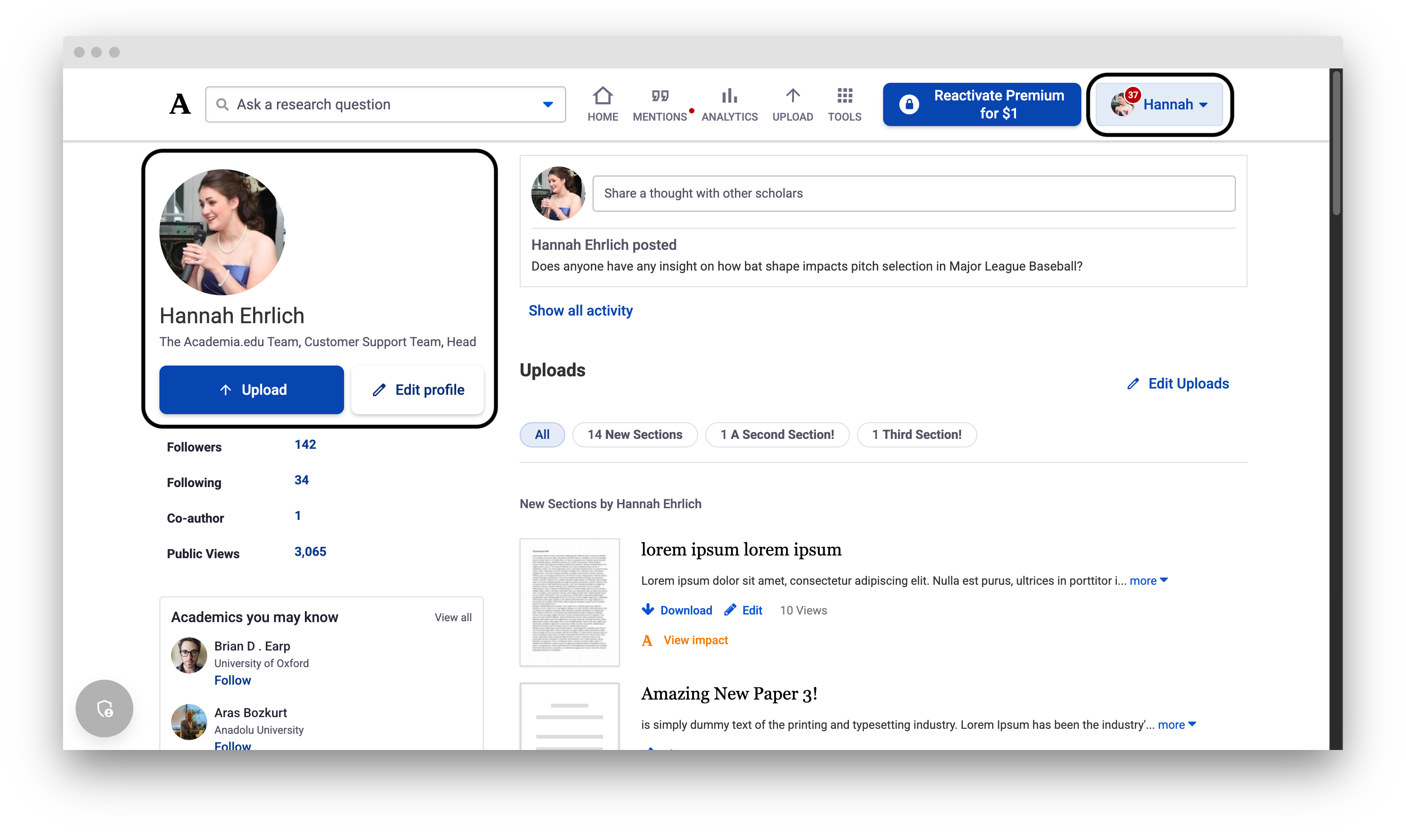Click the pencil icon beside Edit Uploads
Image resolution: width=1406 pixels, height=840 pixels.
pyautogui.click(x=1133, y=384)
